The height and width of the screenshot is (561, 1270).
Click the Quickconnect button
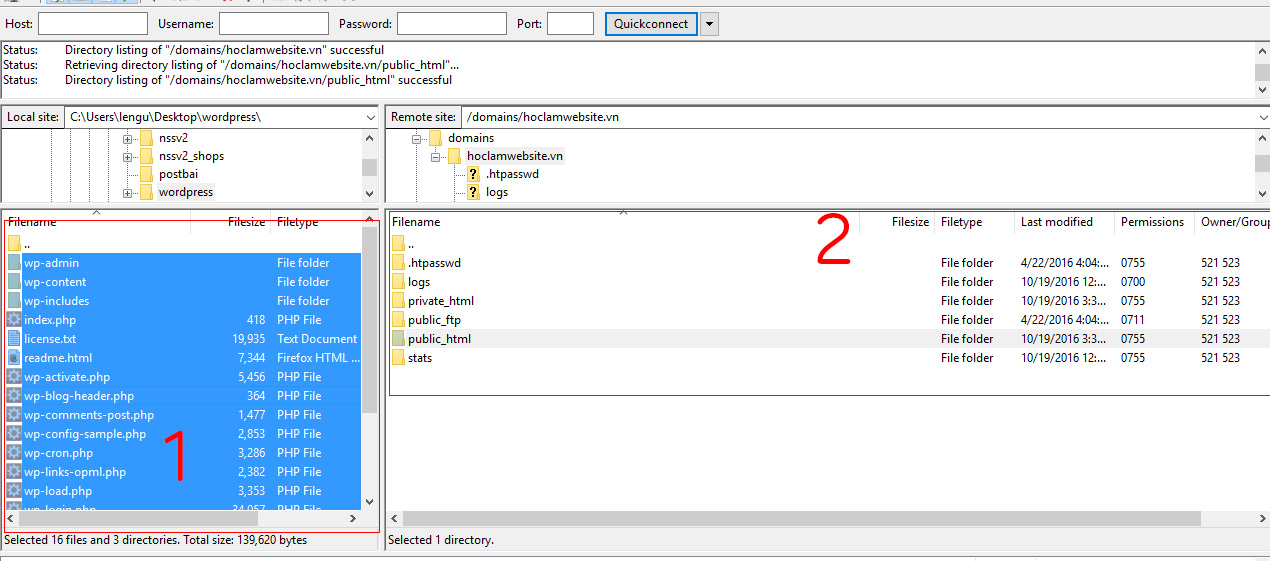[651, 24]
